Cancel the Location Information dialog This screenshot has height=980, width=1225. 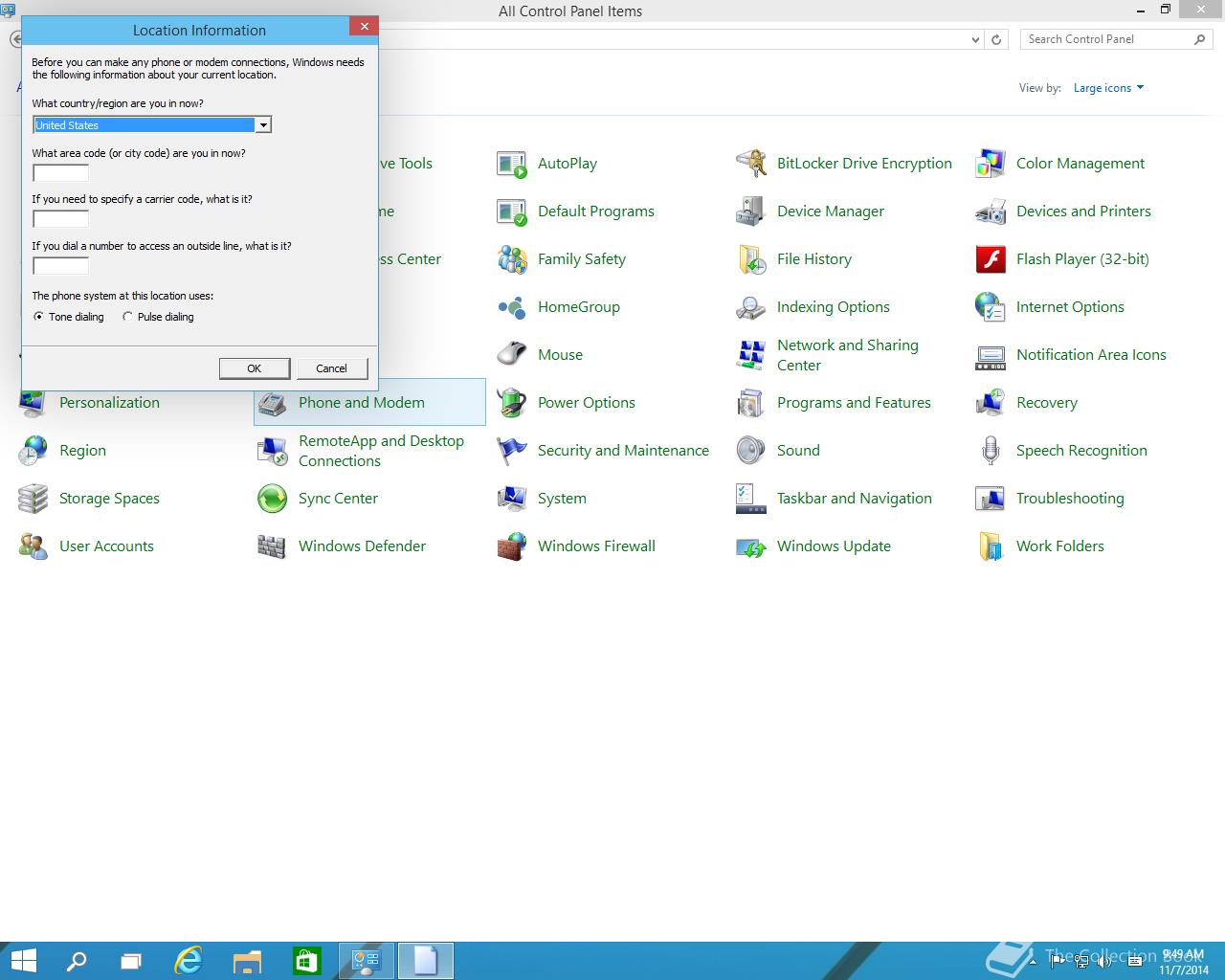click(x=331, y=368)
